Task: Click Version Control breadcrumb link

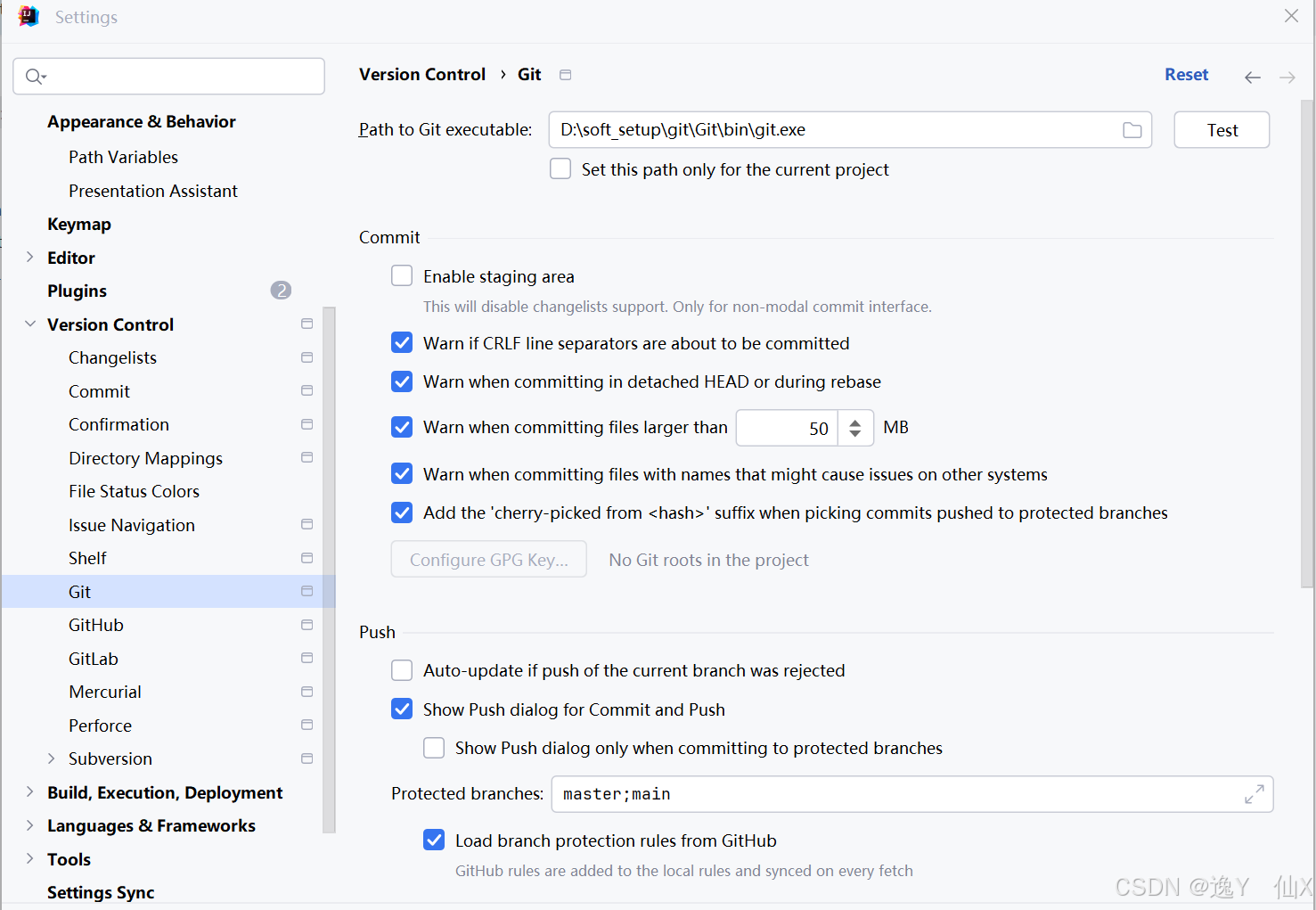Action: (x=422, y=75)
